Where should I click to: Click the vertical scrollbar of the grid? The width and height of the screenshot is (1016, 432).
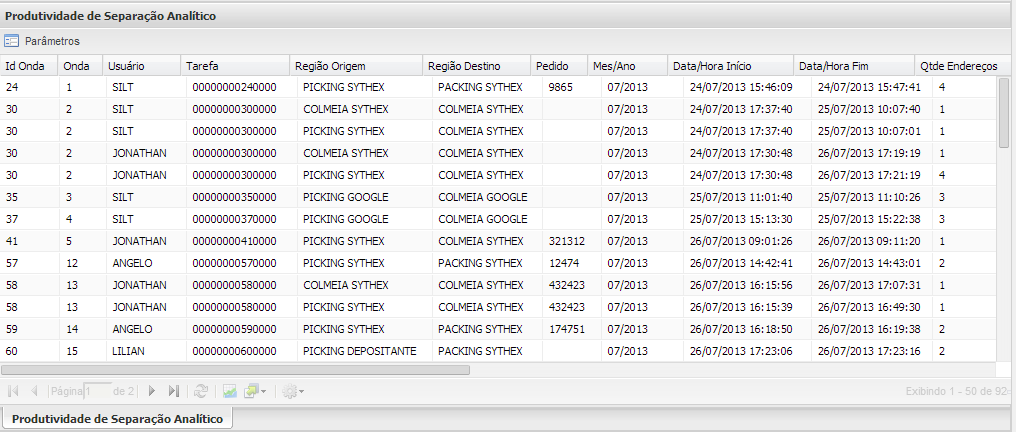click(1004, 112)
